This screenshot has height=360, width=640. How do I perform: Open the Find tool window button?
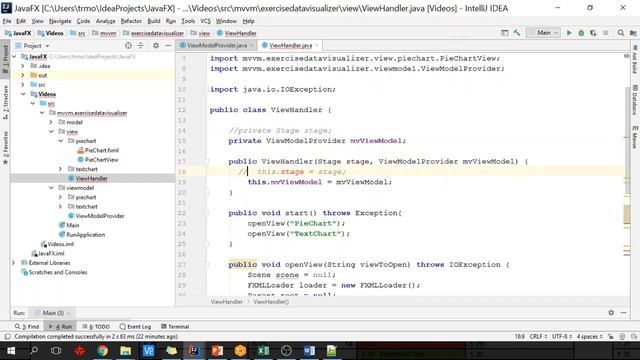click(x=27, y=327)
